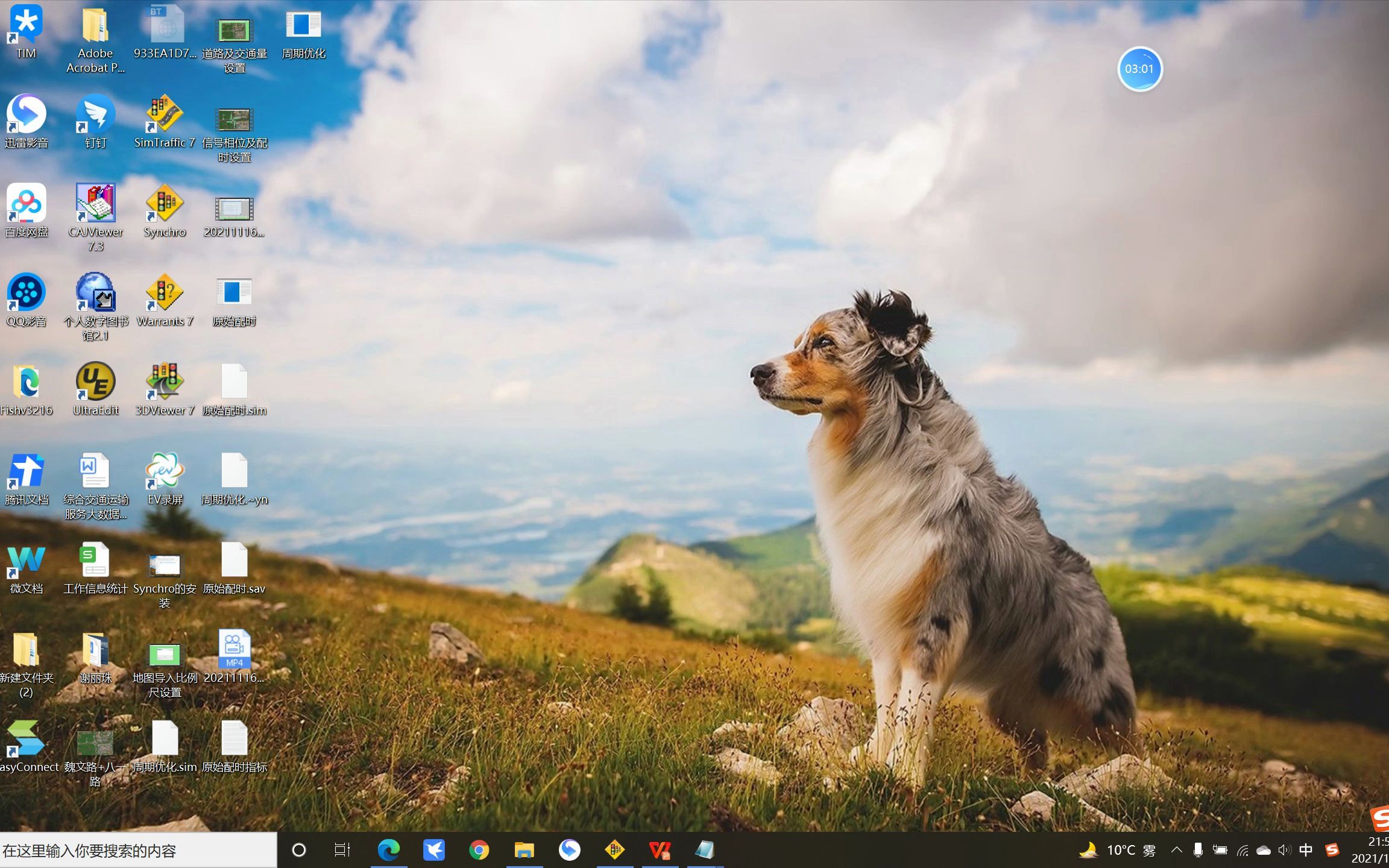The image size is (1389, 868).
Task: Open the 20211116 MP4 video file
Action: coord(235,656)
